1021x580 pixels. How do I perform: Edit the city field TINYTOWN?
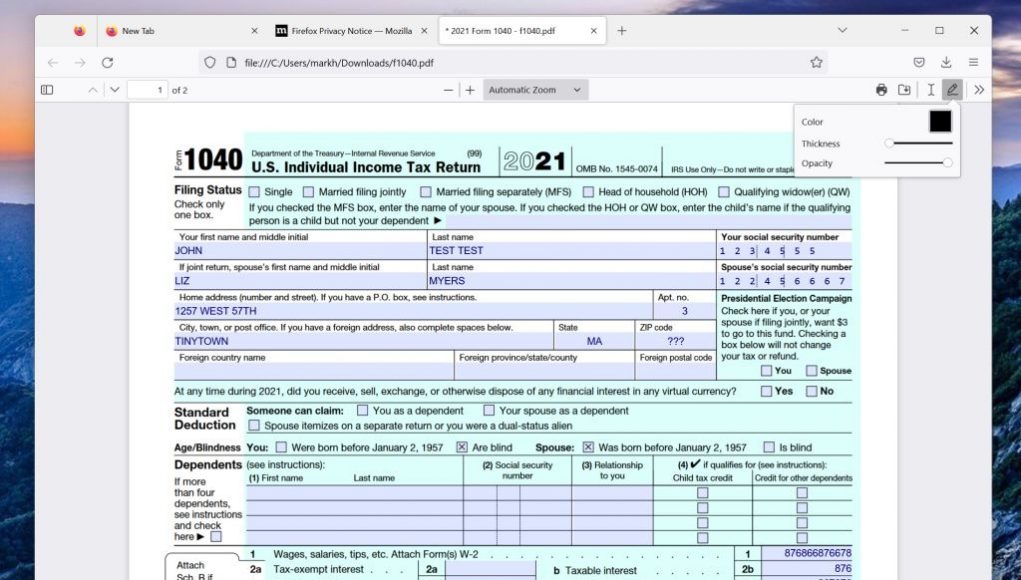coord(363,341)
